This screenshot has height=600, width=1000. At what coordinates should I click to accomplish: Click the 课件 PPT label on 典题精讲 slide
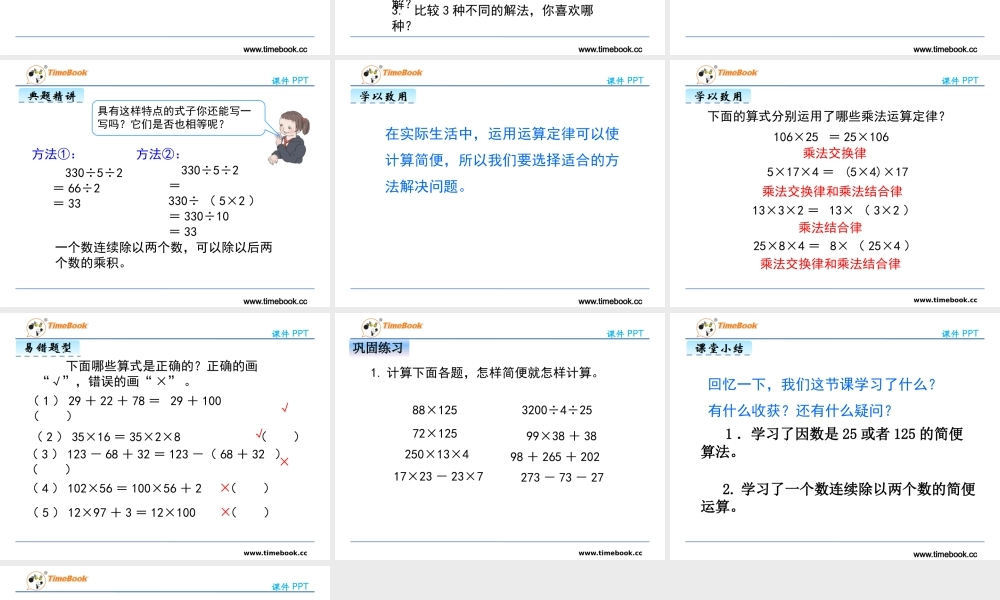[x=290, y=81]
